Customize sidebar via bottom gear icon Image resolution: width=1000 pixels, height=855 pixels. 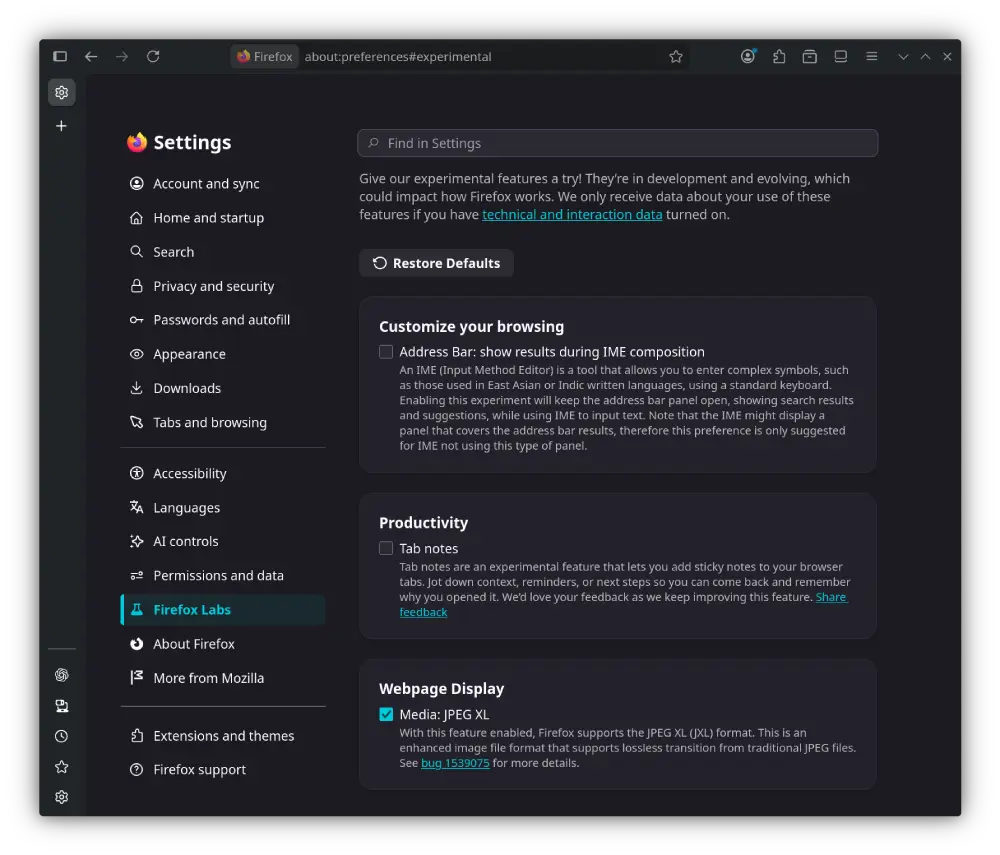pos(62,797)
